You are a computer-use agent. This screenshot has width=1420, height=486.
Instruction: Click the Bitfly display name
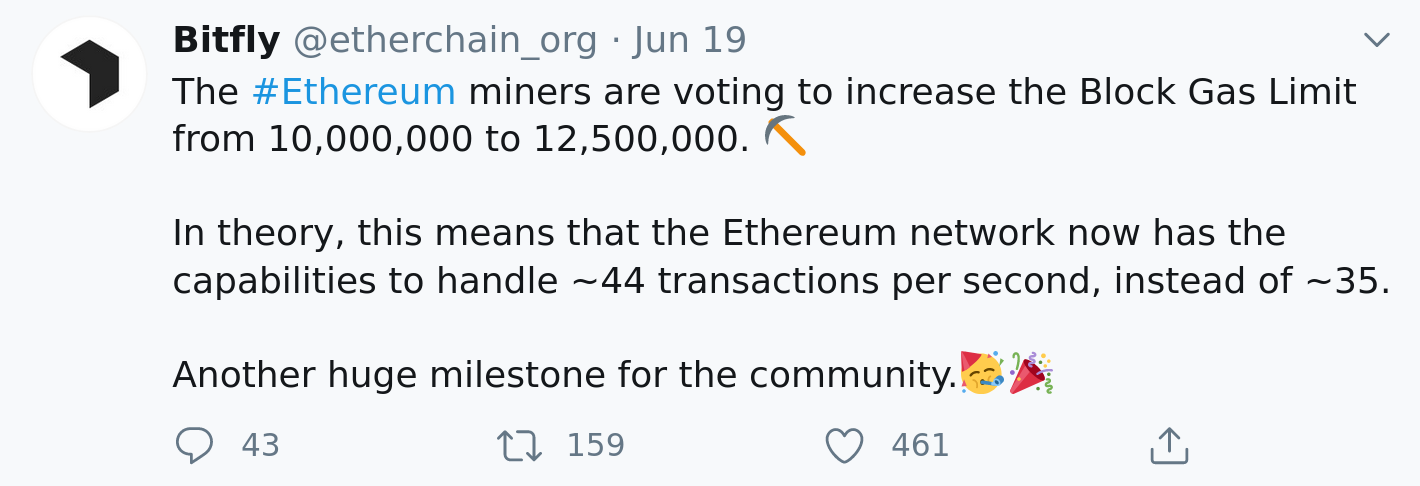coord(226,41)
